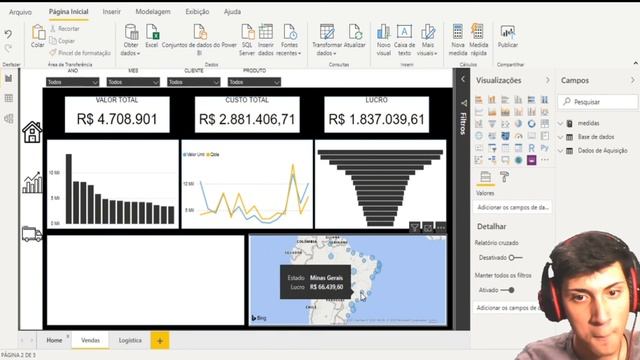This screenshot has height=360, width=640.
Task: Click the funnel chart focus mode icon
Action: coord(428,227)
